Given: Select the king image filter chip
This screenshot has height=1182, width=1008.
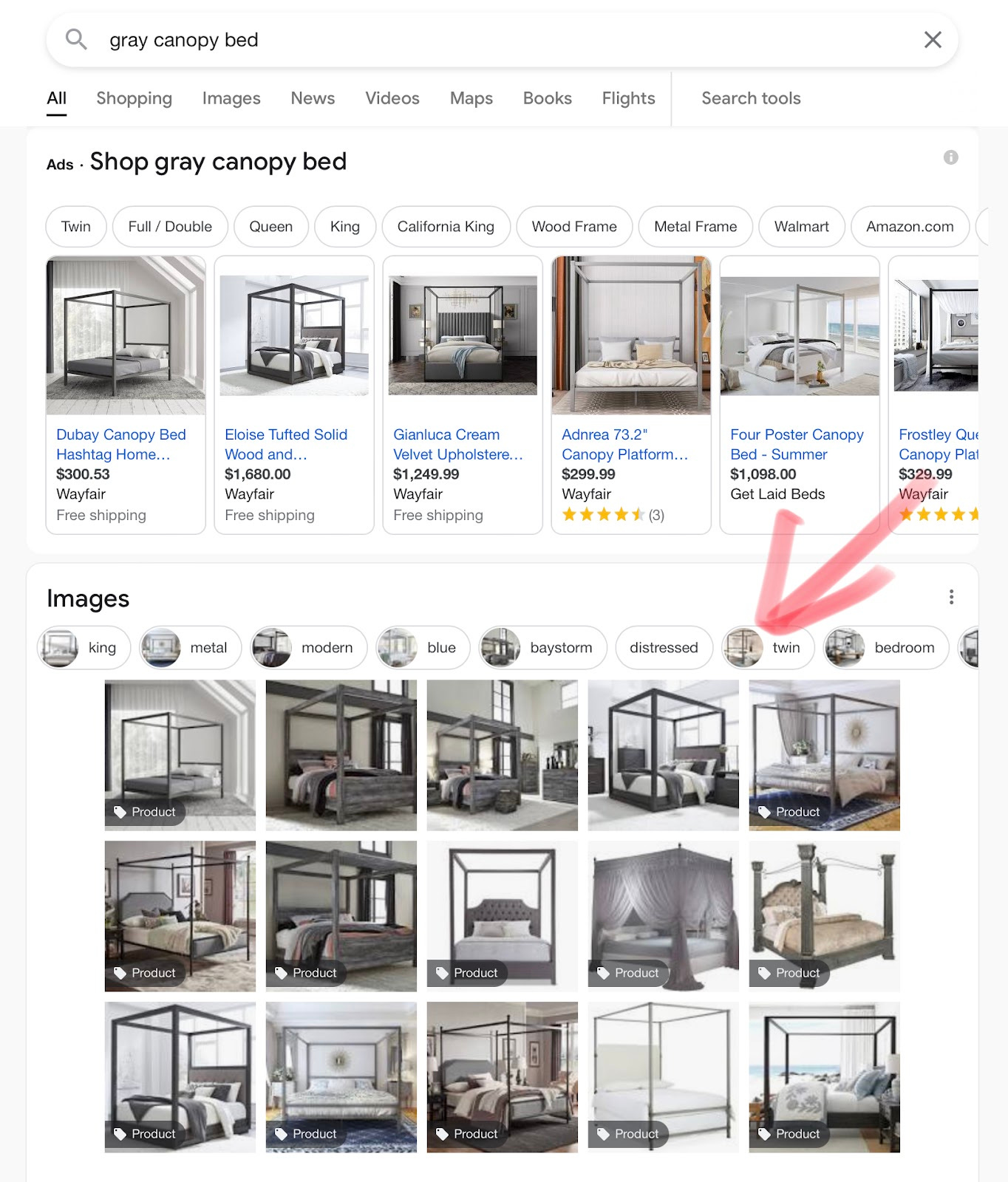Looking at the screenshot, I should point(84,648).
